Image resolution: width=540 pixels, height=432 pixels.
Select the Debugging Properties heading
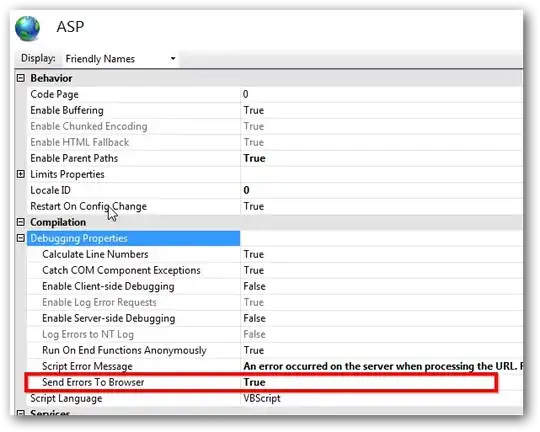(134, 238)
